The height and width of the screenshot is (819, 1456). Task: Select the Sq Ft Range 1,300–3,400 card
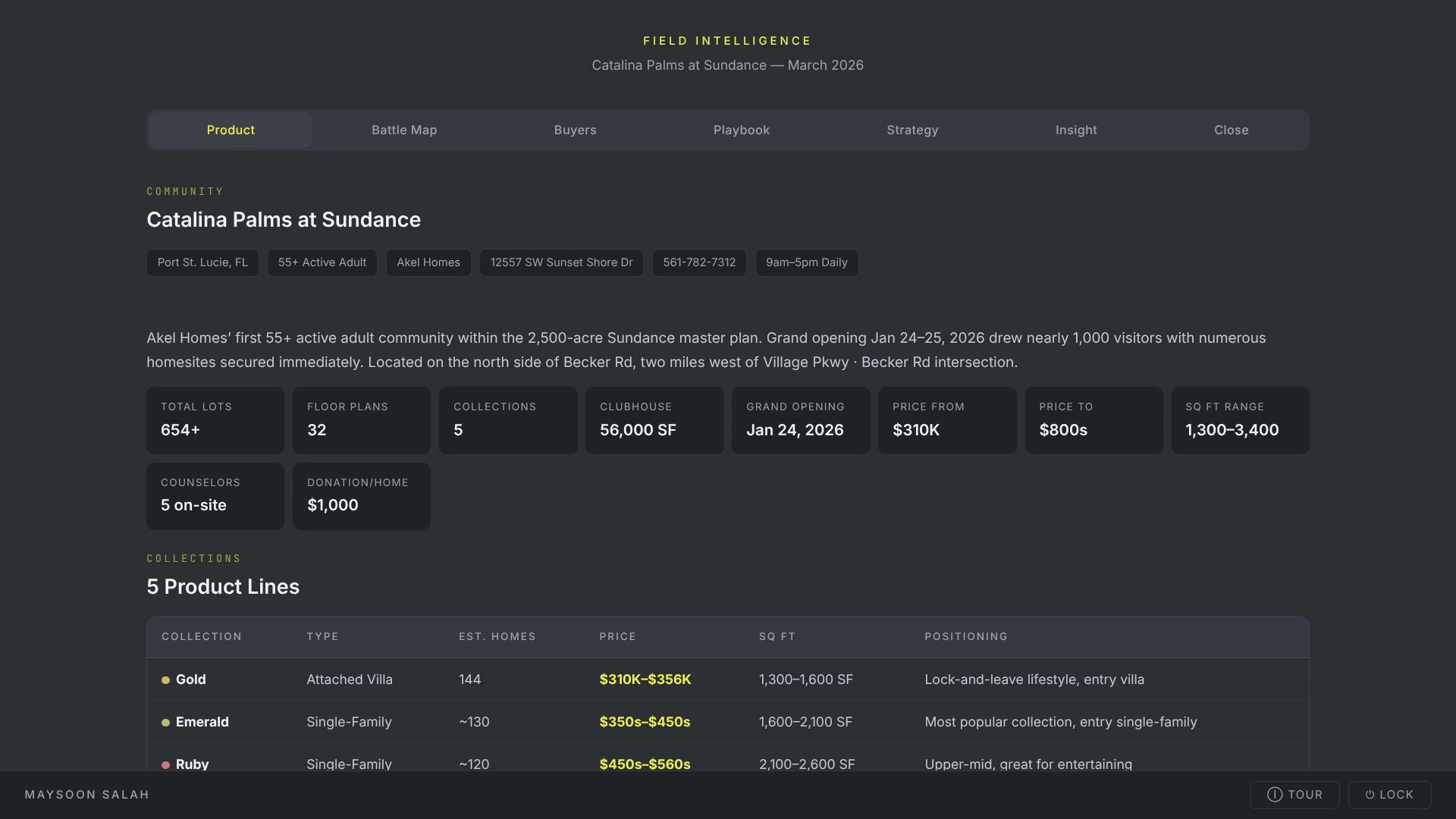click(x=1241, y=420)
